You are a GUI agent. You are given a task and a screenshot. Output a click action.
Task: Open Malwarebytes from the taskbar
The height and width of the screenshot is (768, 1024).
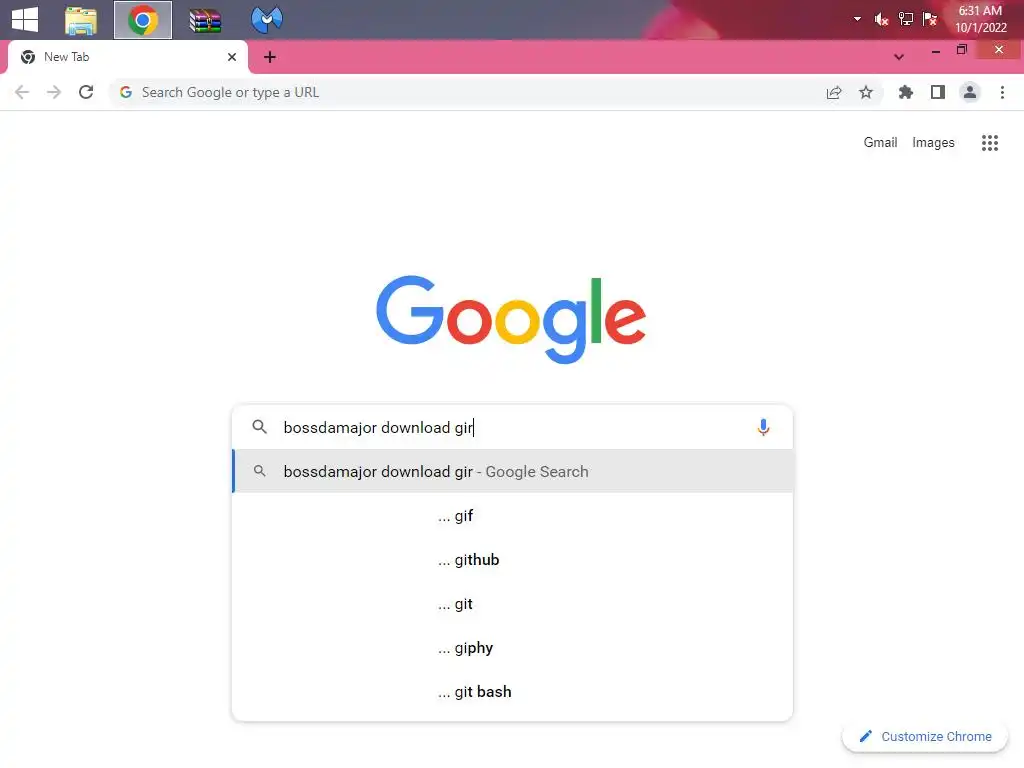coord(266,20)
